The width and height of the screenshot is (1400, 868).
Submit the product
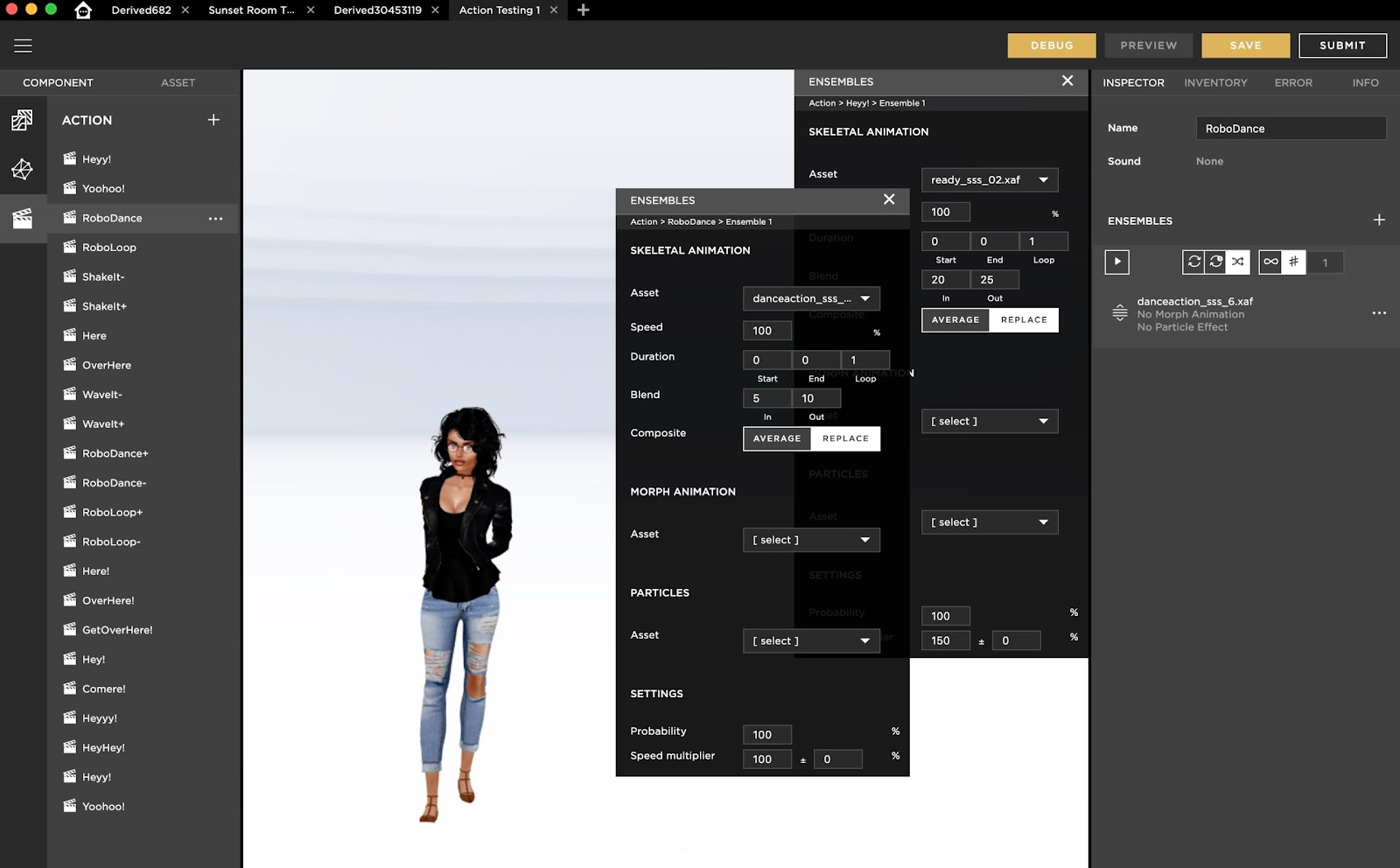tap(1342, 45)
